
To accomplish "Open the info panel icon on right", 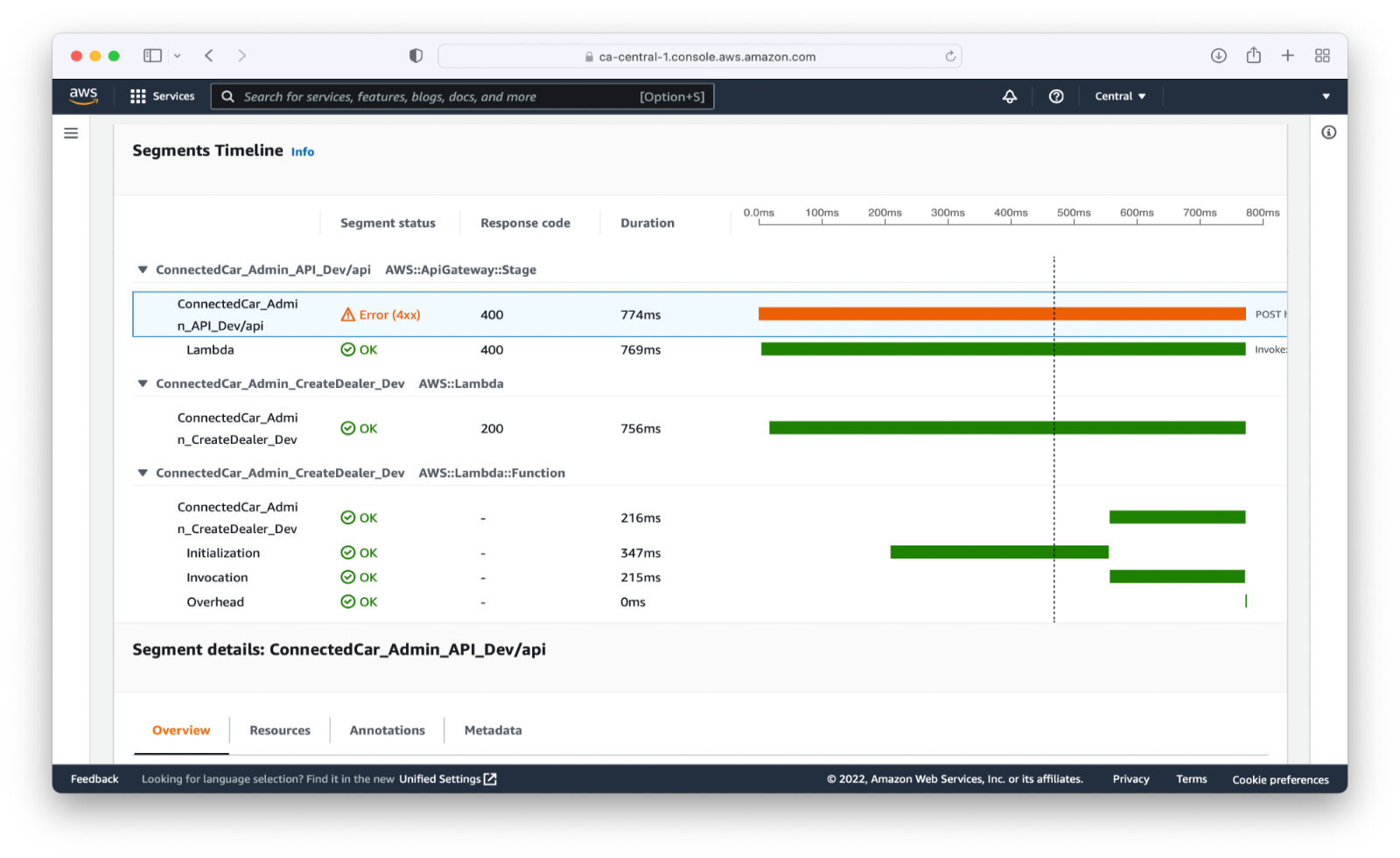I will tap(1328, 133).
